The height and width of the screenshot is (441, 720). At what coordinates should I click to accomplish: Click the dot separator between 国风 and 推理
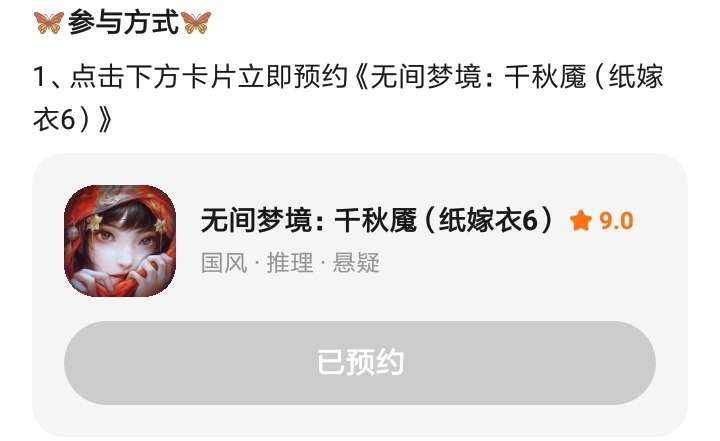pyautogui.click(x=257, y=263)
